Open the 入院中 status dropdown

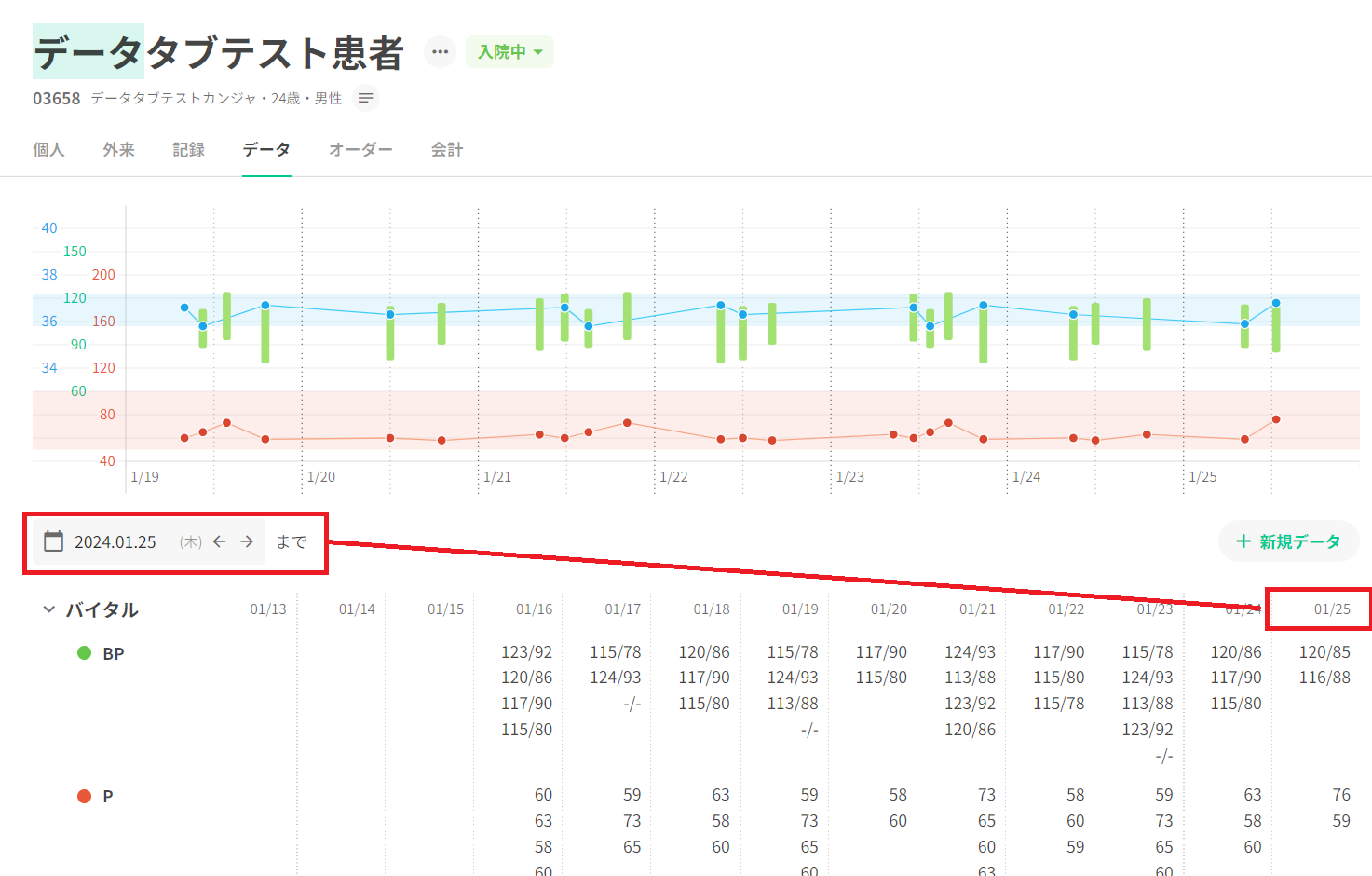509,52
